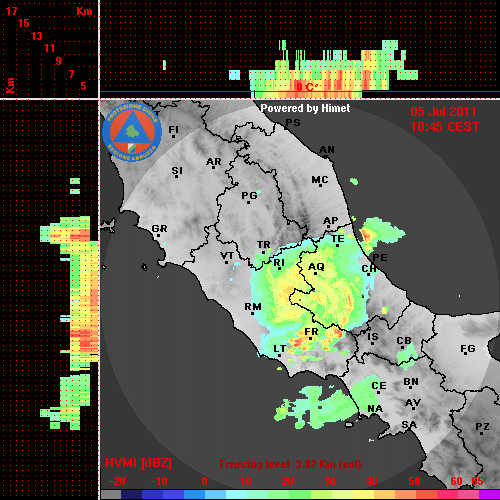Click the FG city label
The height and width of the screenshot is (500, 500).
[468, 349]
